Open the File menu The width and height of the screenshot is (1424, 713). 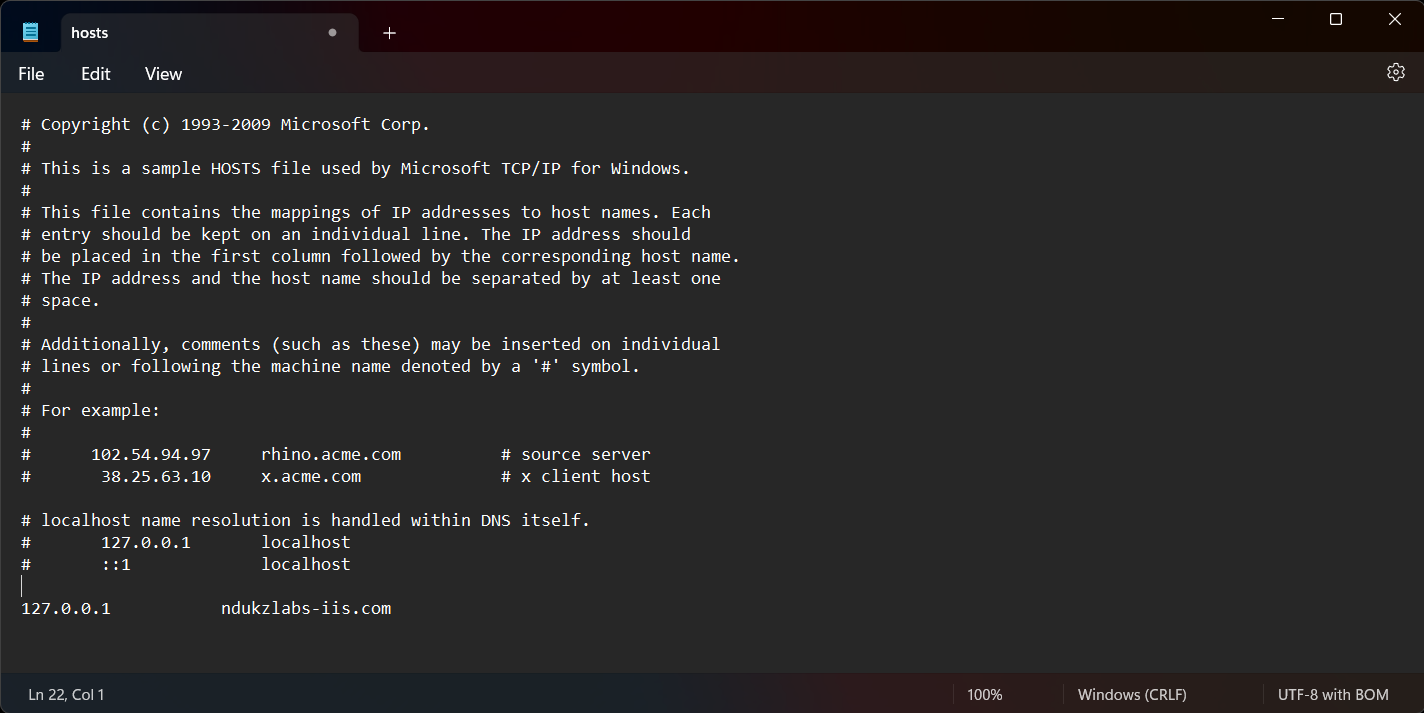pos(30,73)
